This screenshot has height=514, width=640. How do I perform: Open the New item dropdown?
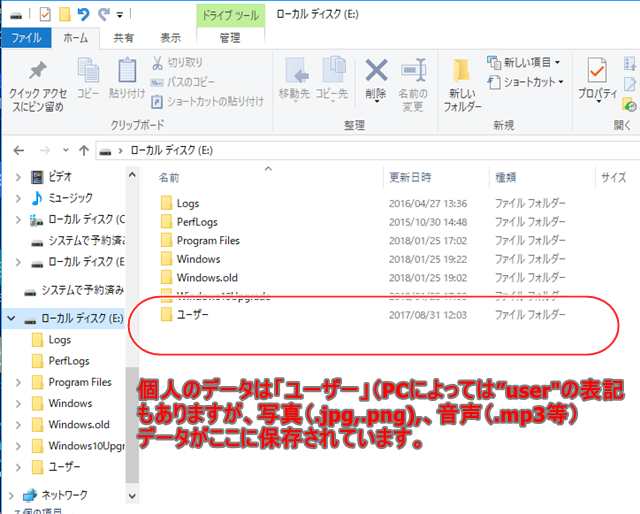524,62
